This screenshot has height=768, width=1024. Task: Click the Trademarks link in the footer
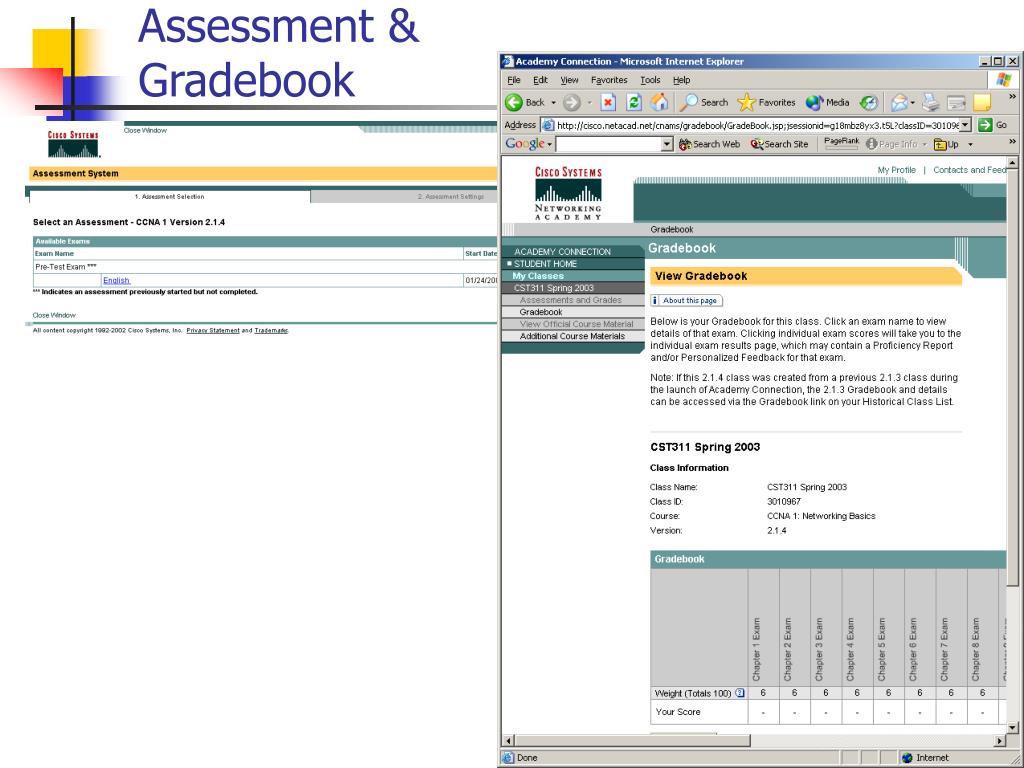271,330
